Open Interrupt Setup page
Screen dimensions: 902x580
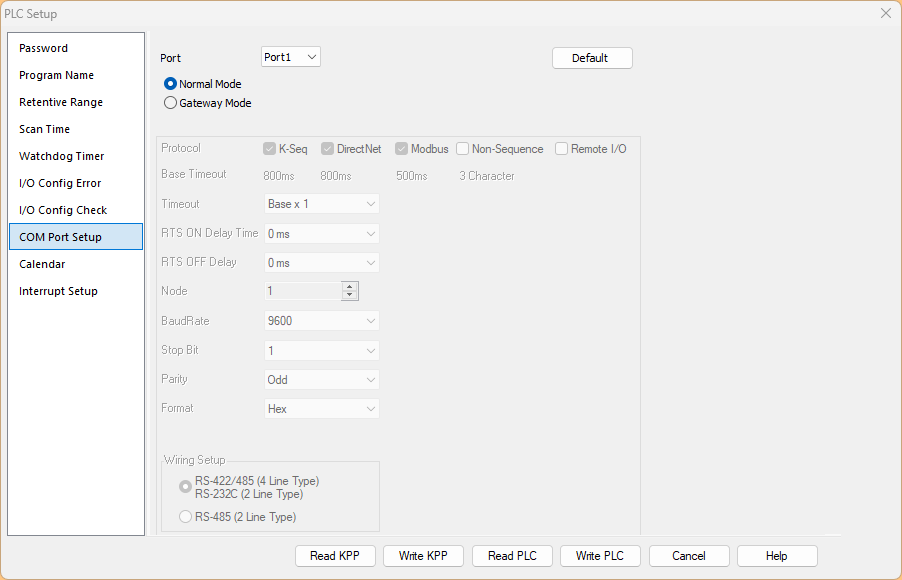click(x=76, y=291)
